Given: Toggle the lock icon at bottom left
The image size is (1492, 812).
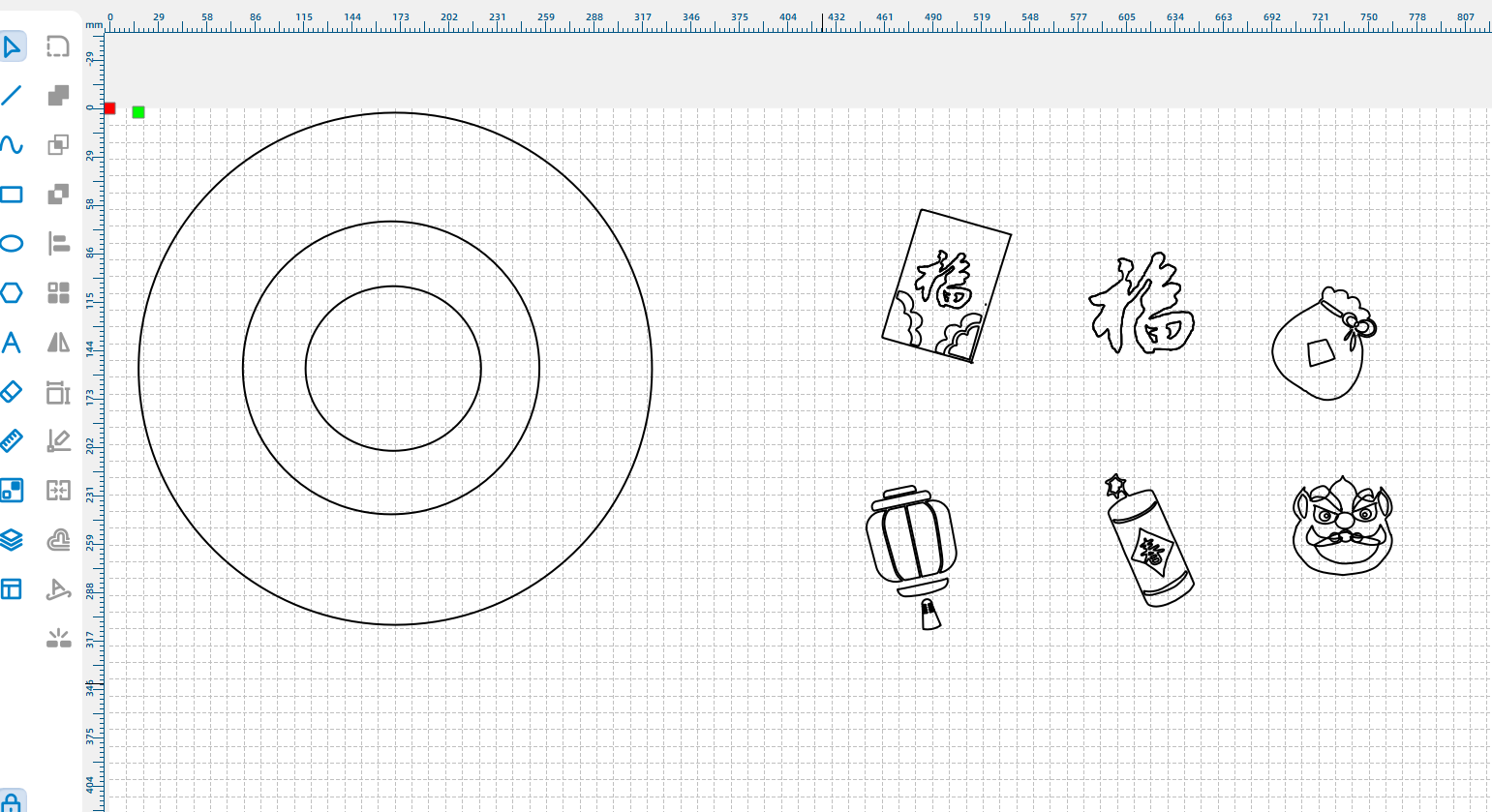Looking at the screenshot, I should [12, 803].
